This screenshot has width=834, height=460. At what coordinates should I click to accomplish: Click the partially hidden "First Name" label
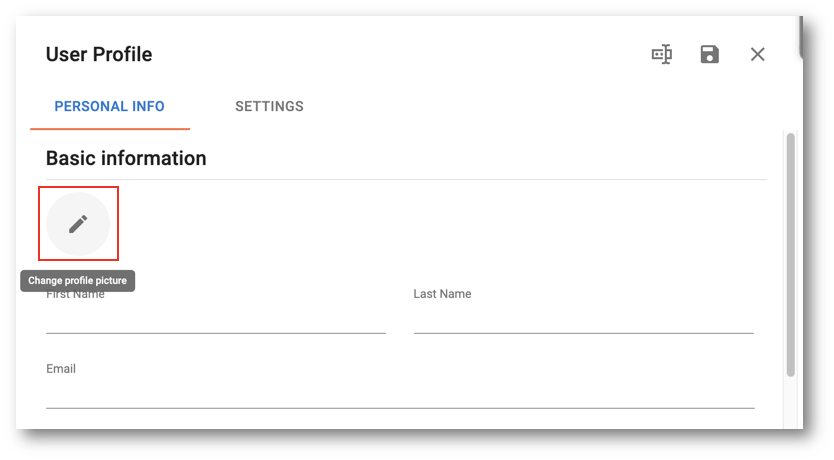pyautogui.click(x=76, y=295)
